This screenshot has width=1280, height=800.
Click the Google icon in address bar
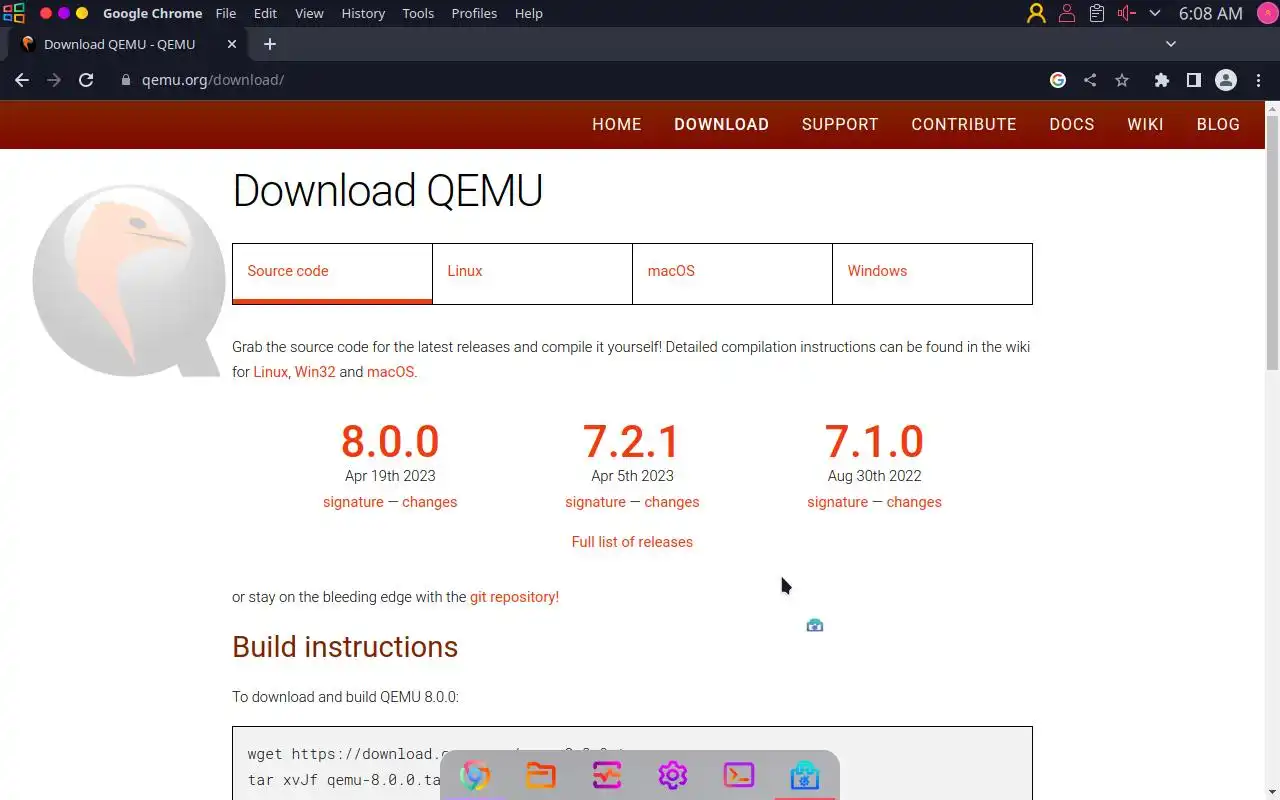click(1058, 80)
